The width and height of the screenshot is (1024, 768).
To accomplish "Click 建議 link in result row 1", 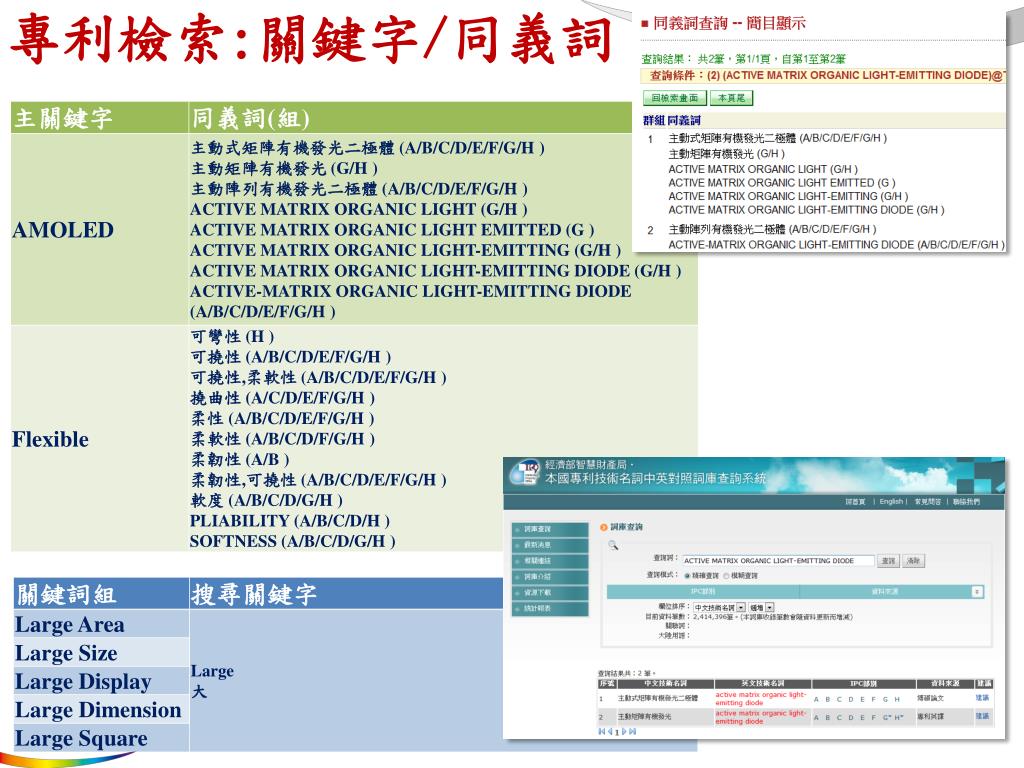I will 982,697.
